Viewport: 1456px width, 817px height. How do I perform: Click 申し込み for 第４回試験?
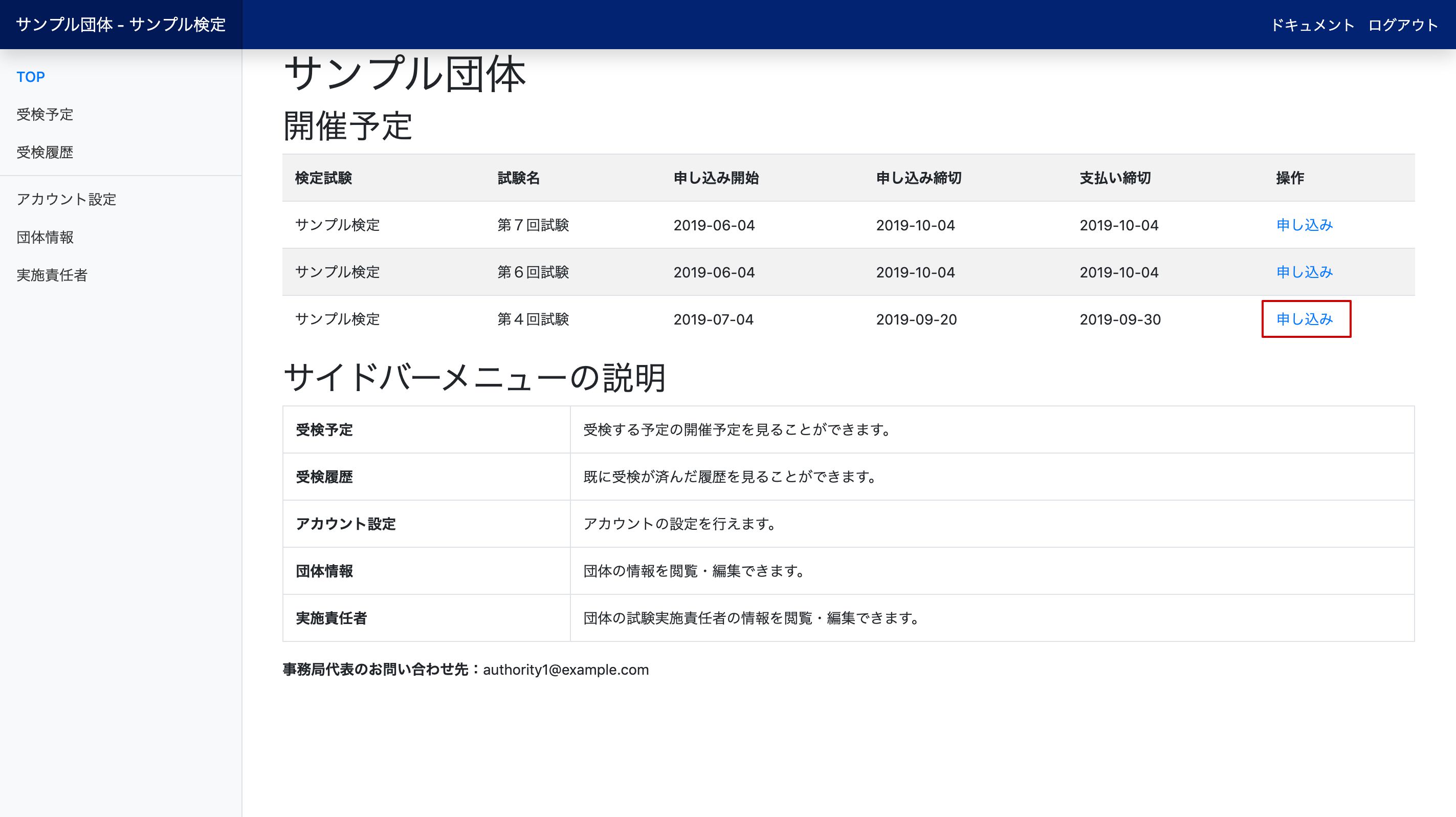pos(1305,319)
